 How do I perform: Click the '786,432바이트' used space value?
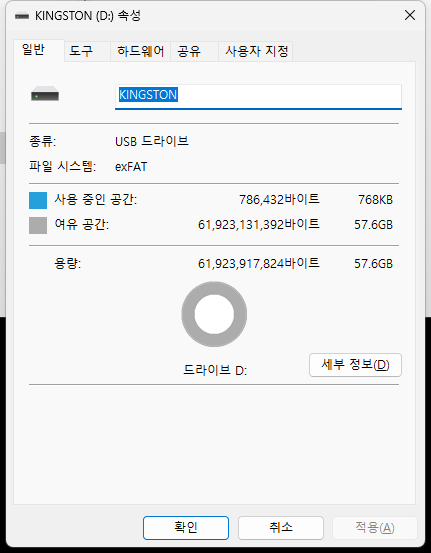click(279, 200)
